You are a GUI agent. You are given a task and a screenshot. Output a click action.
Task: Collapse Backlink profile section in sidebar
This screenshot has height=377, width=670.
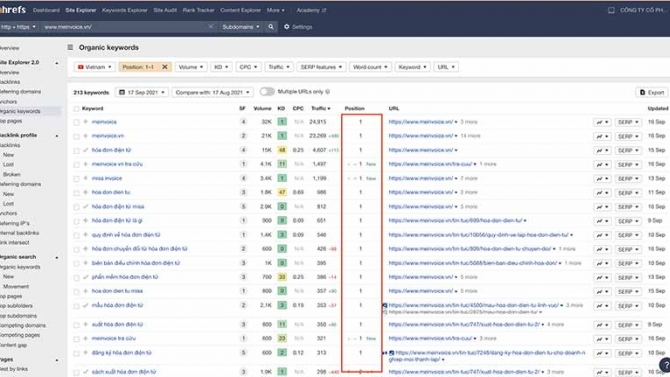point(57,135)
